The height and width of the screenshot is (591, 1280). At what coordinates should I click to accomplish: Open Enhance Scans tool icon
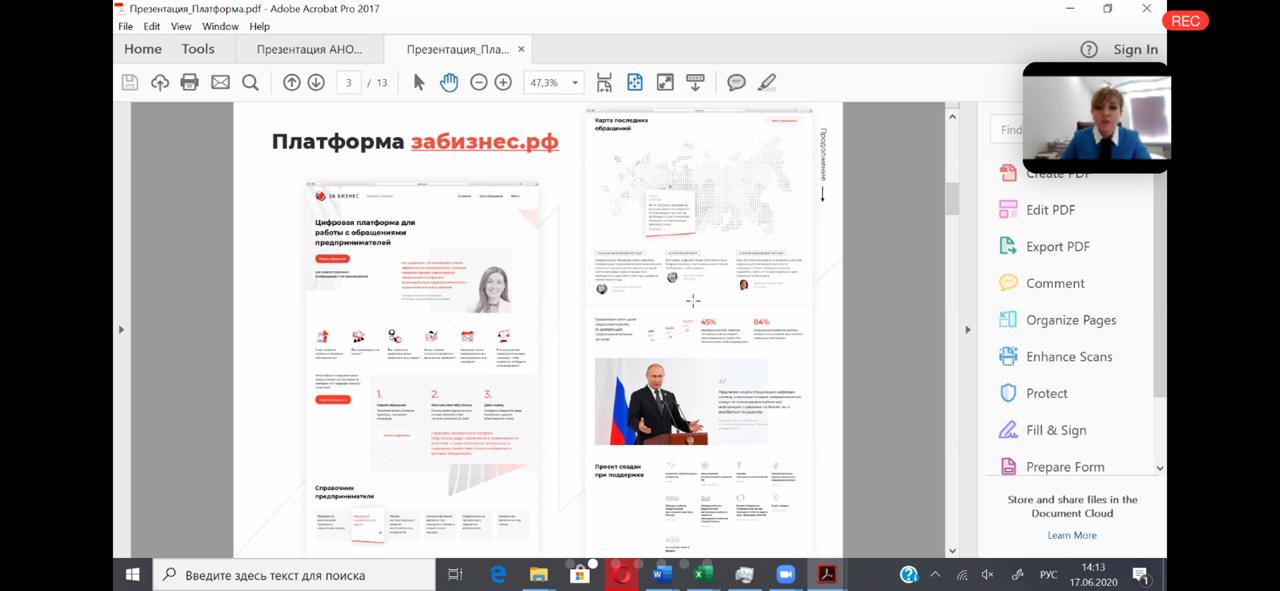[x=1008, y=357]
